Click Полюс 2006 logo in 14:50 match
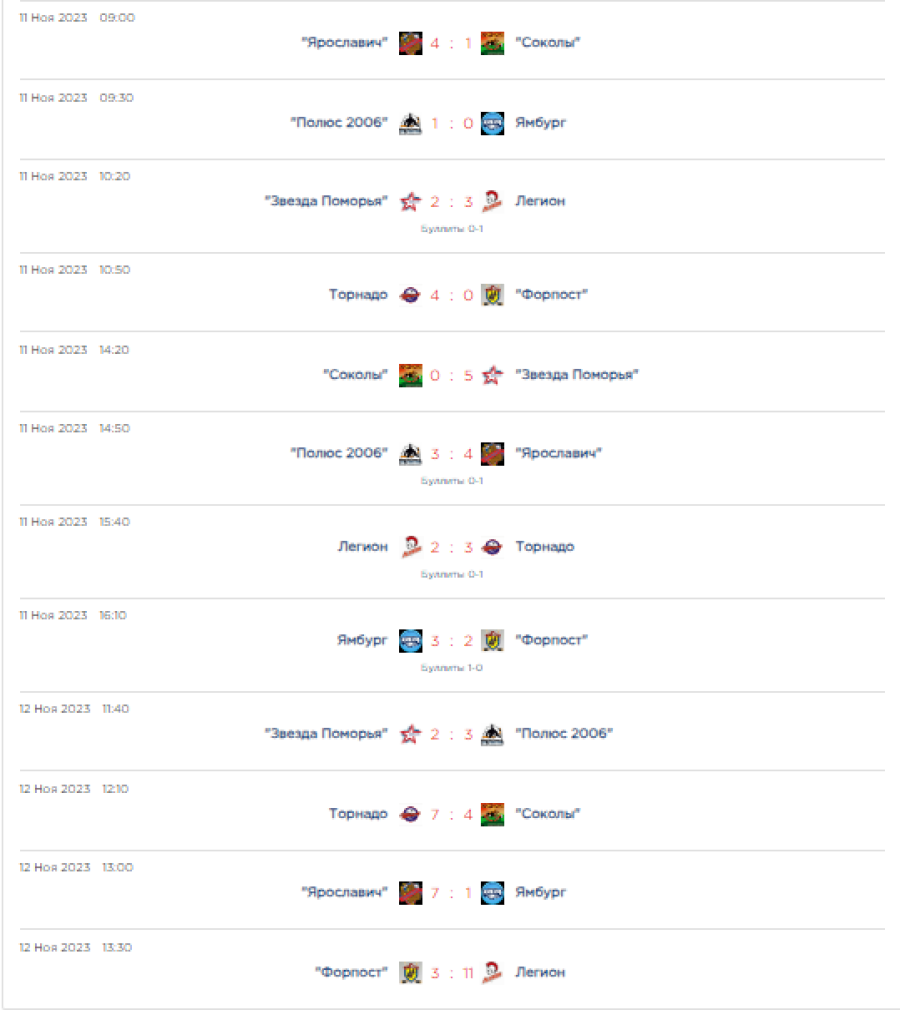 (x=410, y=454)
